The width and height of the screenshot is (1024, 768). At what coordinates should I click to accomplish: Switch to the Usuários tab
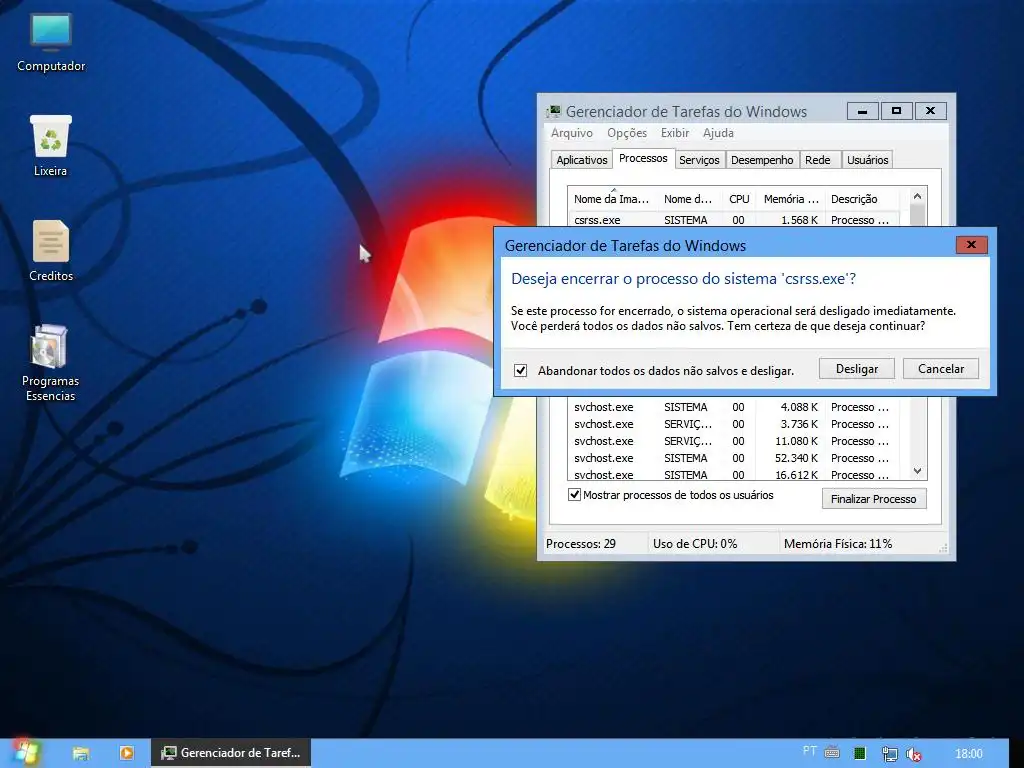click(867, 160)
